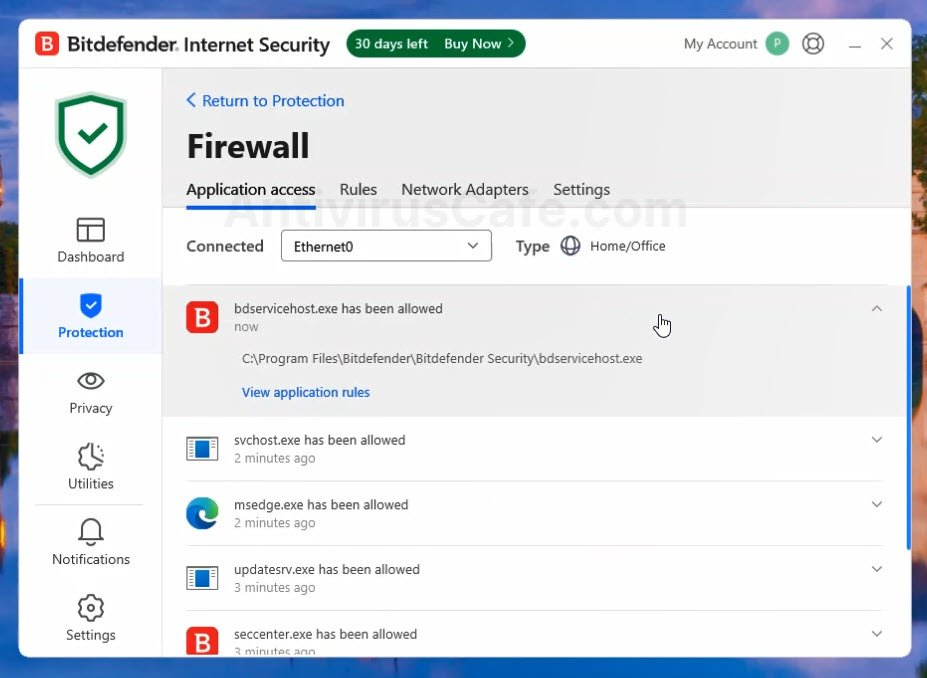Minimize the Bitdefender window

[x=855, y=45]
